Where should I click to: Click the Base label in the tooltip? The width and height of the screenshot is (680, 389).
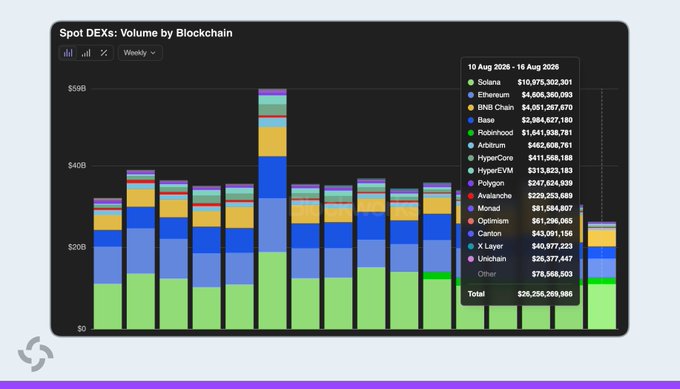(486, 120)
